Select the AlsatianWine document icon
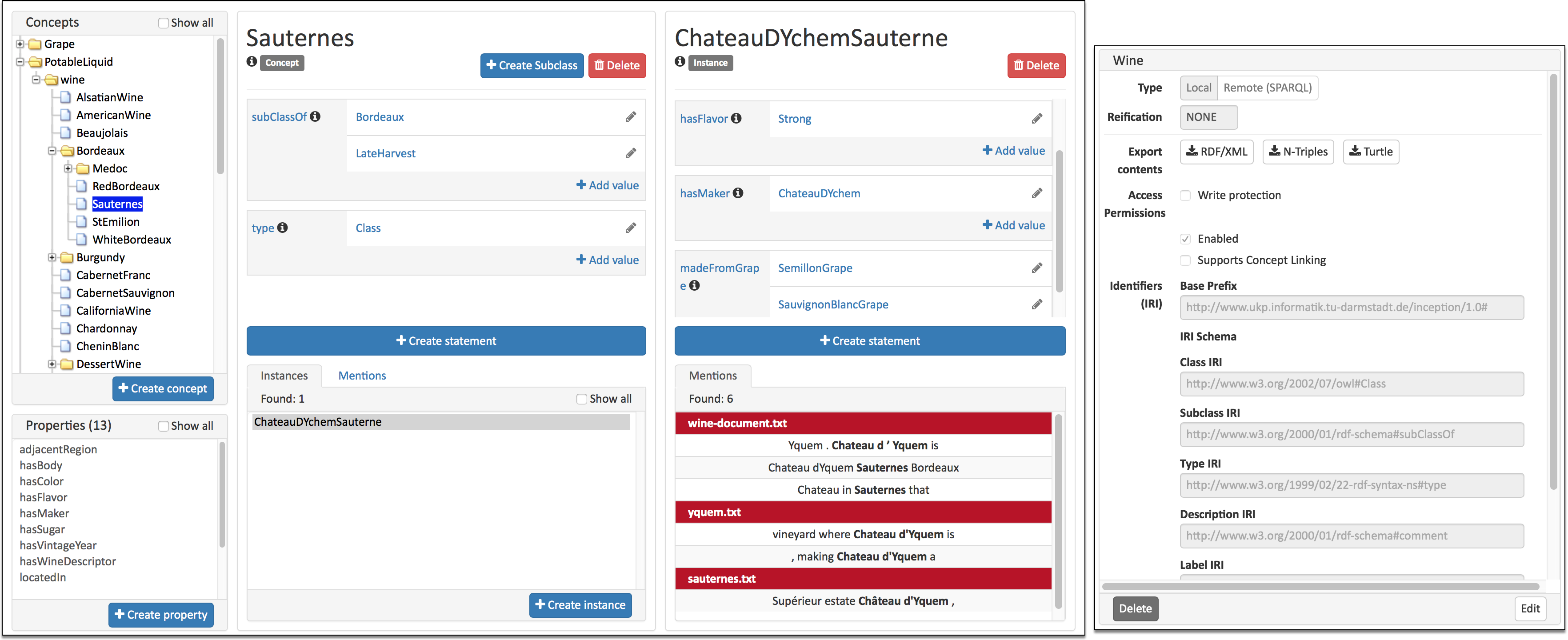Screen dimensions: 1568x640 click(65, 97)
